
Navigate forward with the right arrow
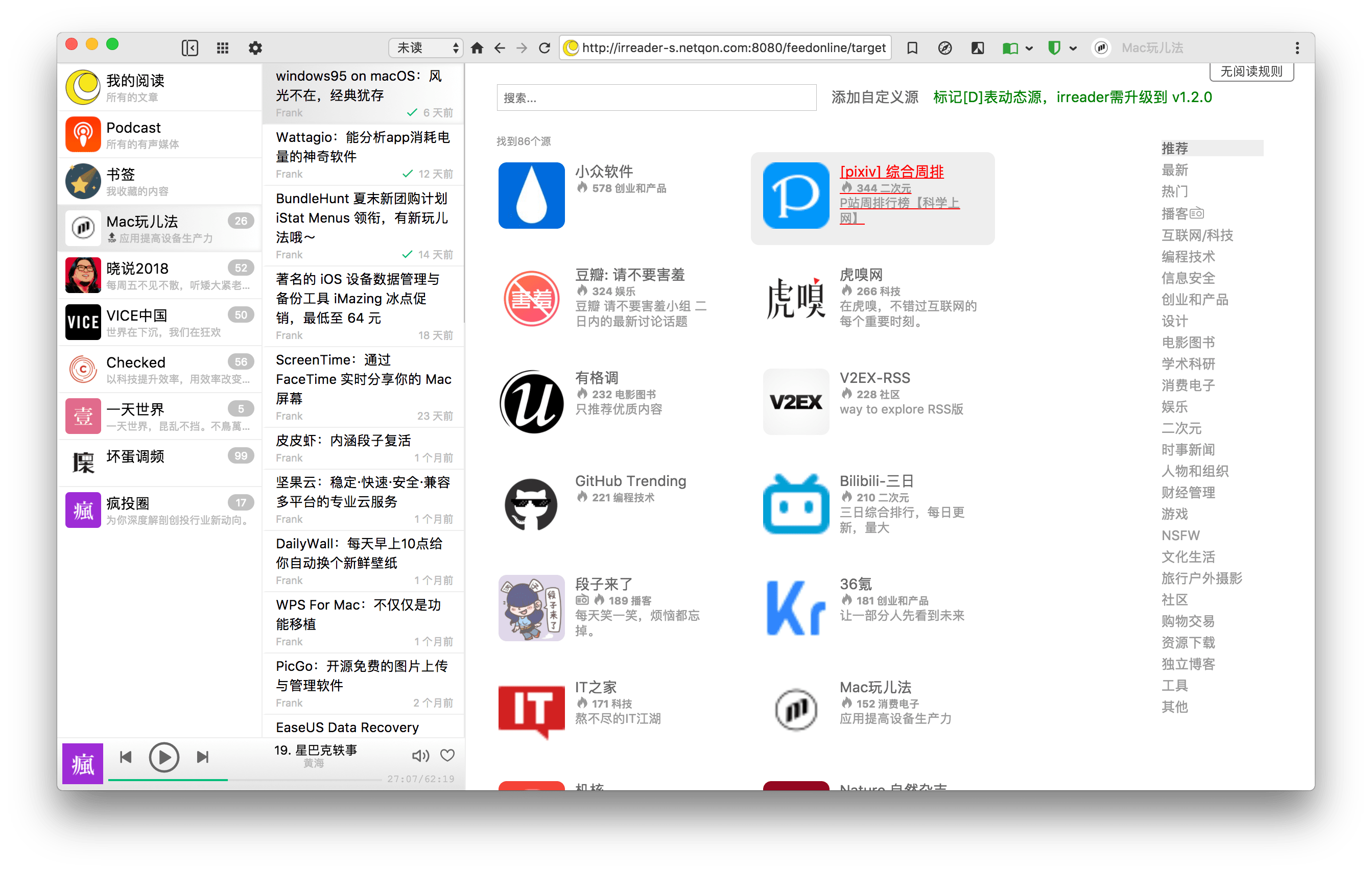[522, 48]
